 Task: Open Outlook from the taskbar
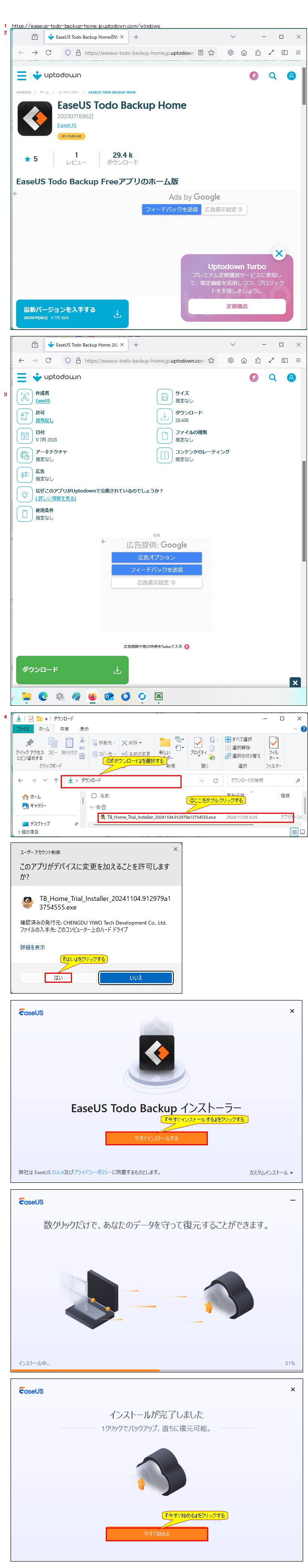109,696
